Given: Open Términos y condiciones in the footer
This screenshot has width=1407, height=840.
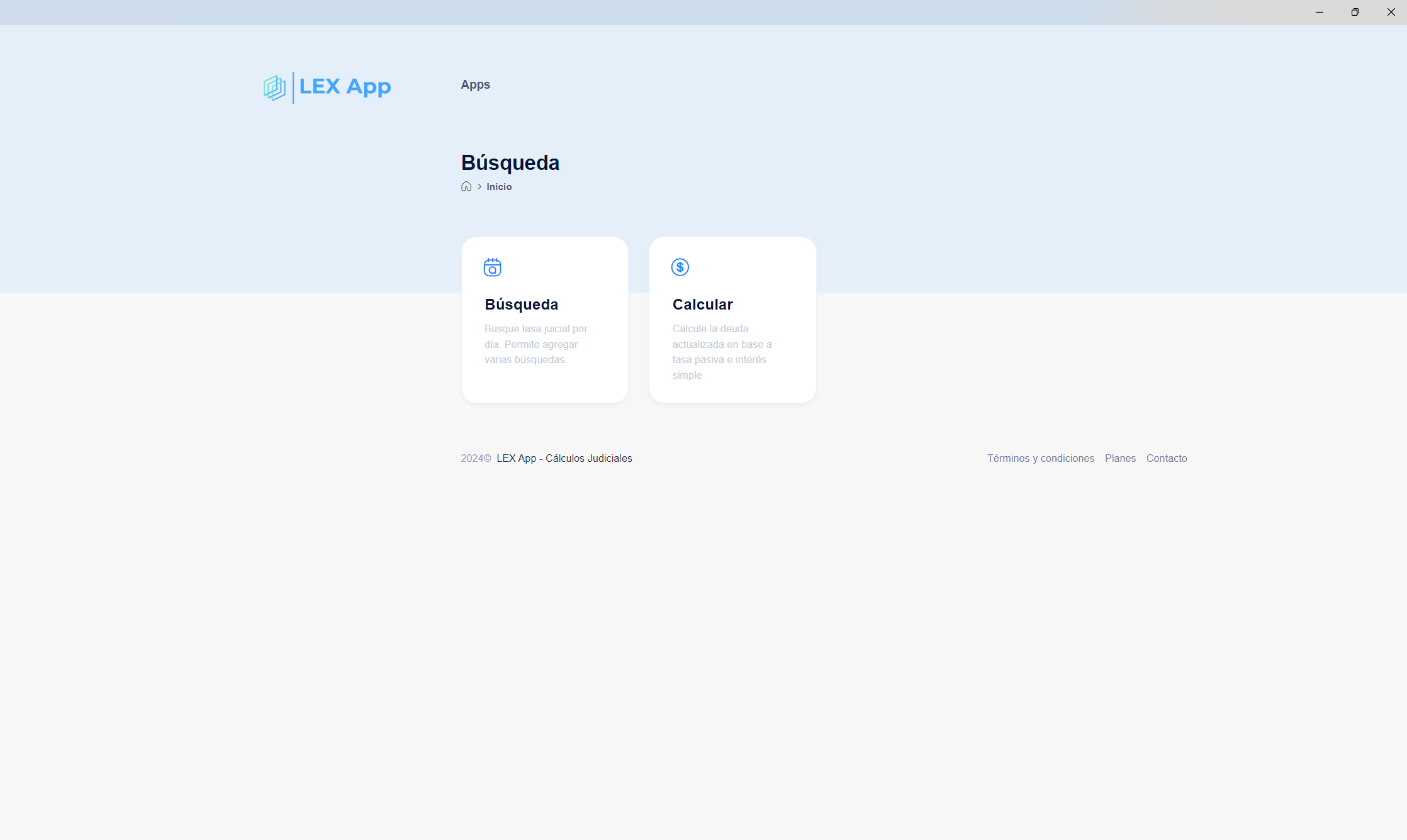Looking at the screenshot, I should tap(1041, 458).
